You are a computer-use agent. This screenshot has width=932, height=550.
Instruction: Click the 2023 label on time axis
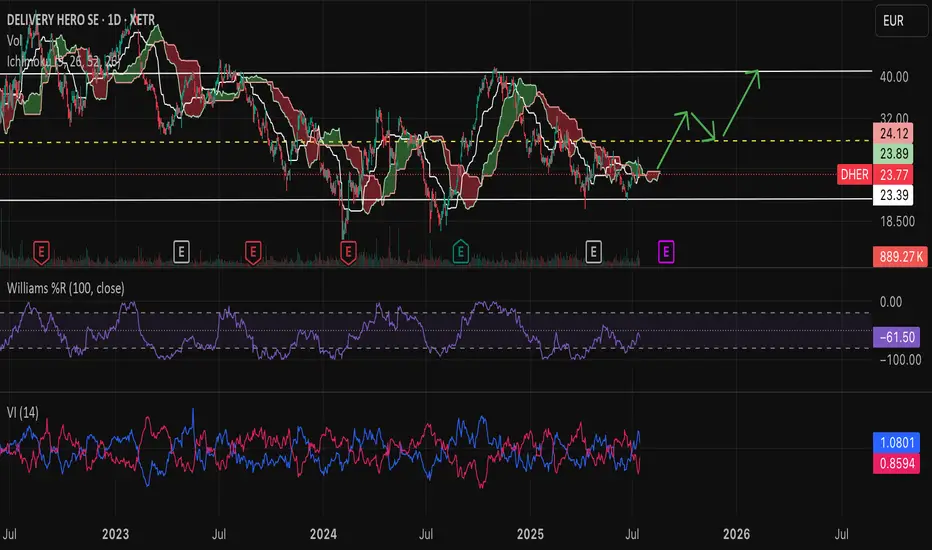(x=115, y=534)
